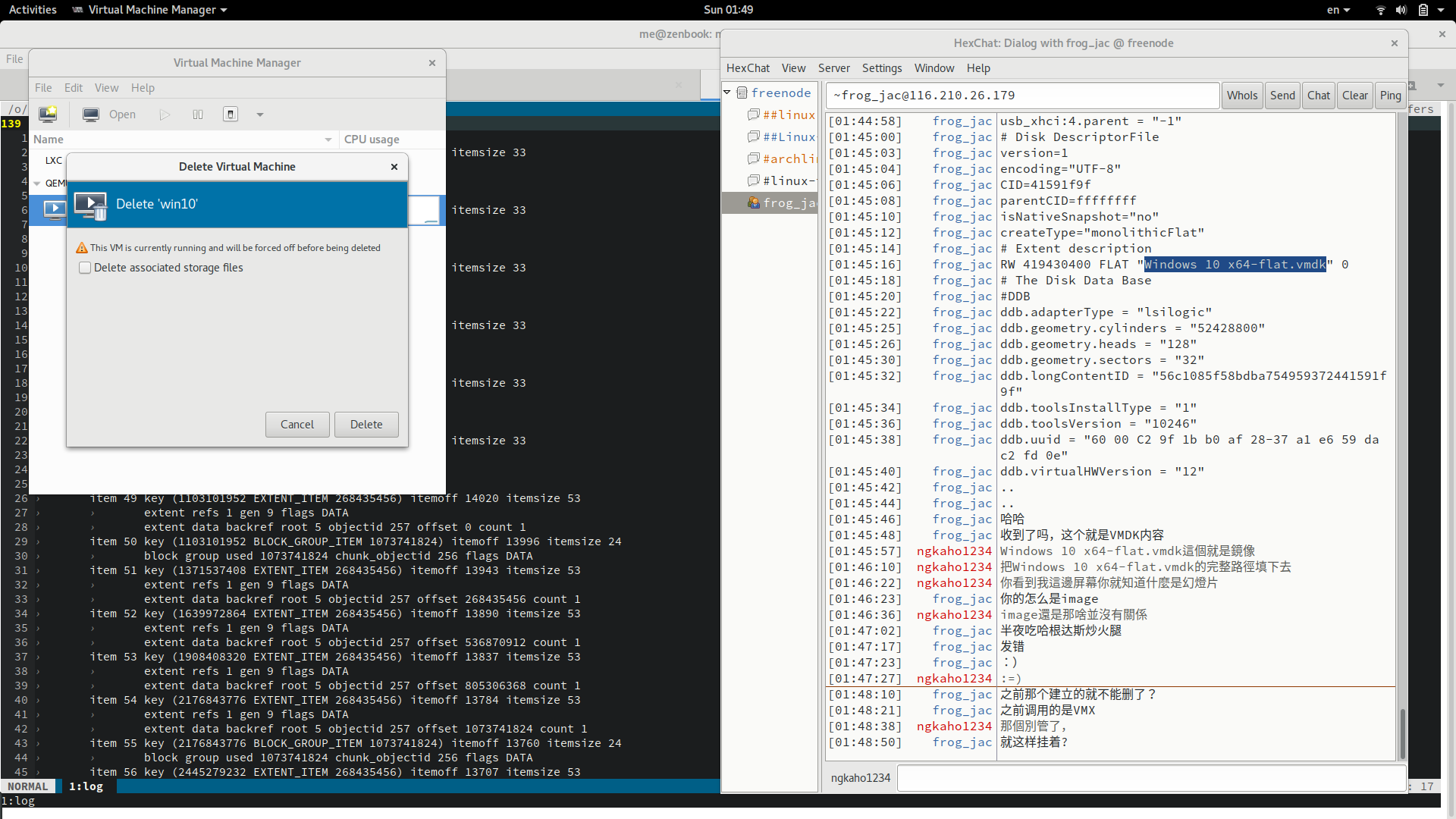The image size is (1456, 819).
Task: Click the HexChat chat scrollbar thumb
Action: click(x=1402, y=734)
